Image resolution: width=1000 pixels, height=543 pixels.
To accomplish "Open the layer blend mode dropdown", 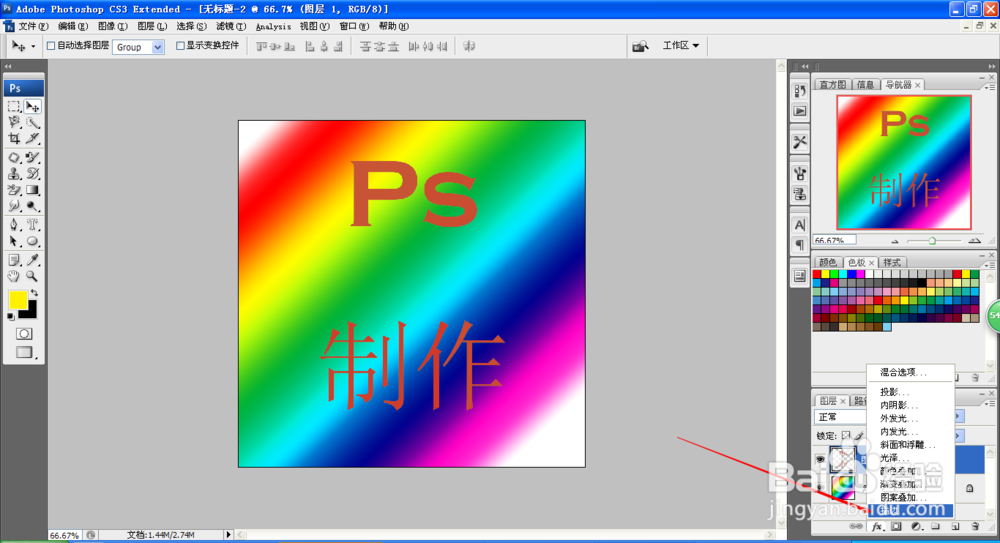I will (839, 417).
